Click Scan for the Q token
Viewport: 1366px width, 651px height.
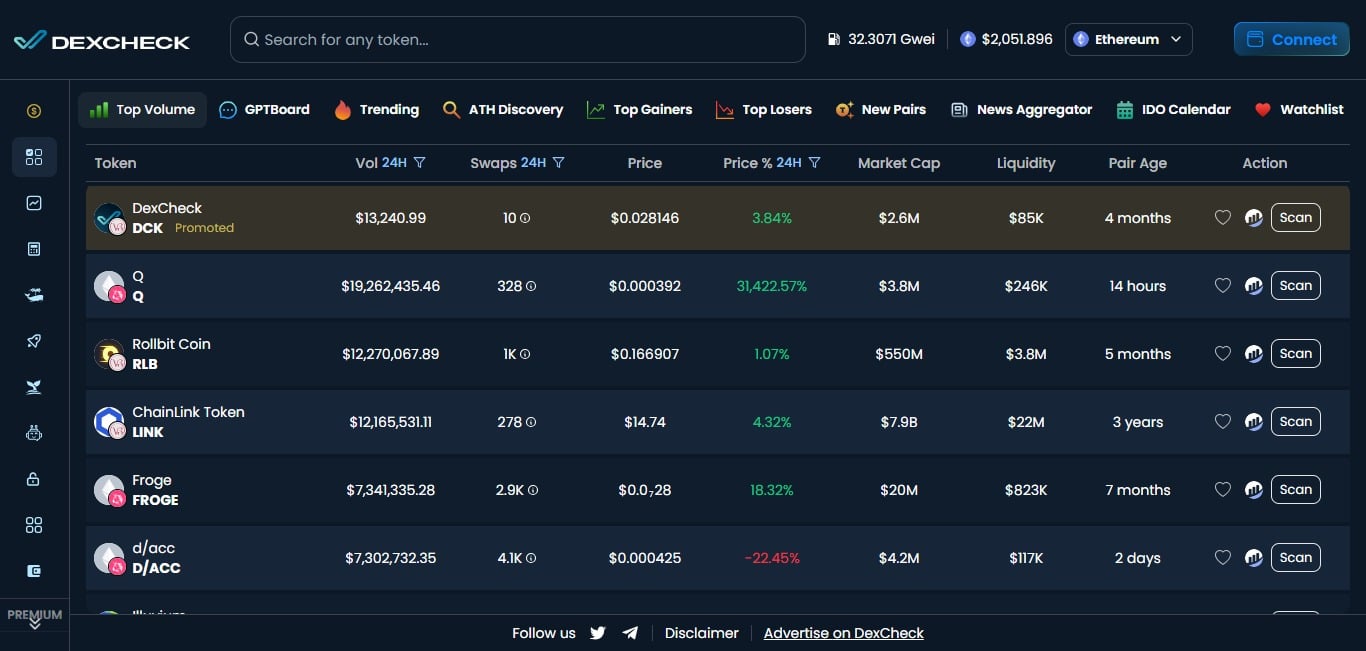tap(1296, 286)
